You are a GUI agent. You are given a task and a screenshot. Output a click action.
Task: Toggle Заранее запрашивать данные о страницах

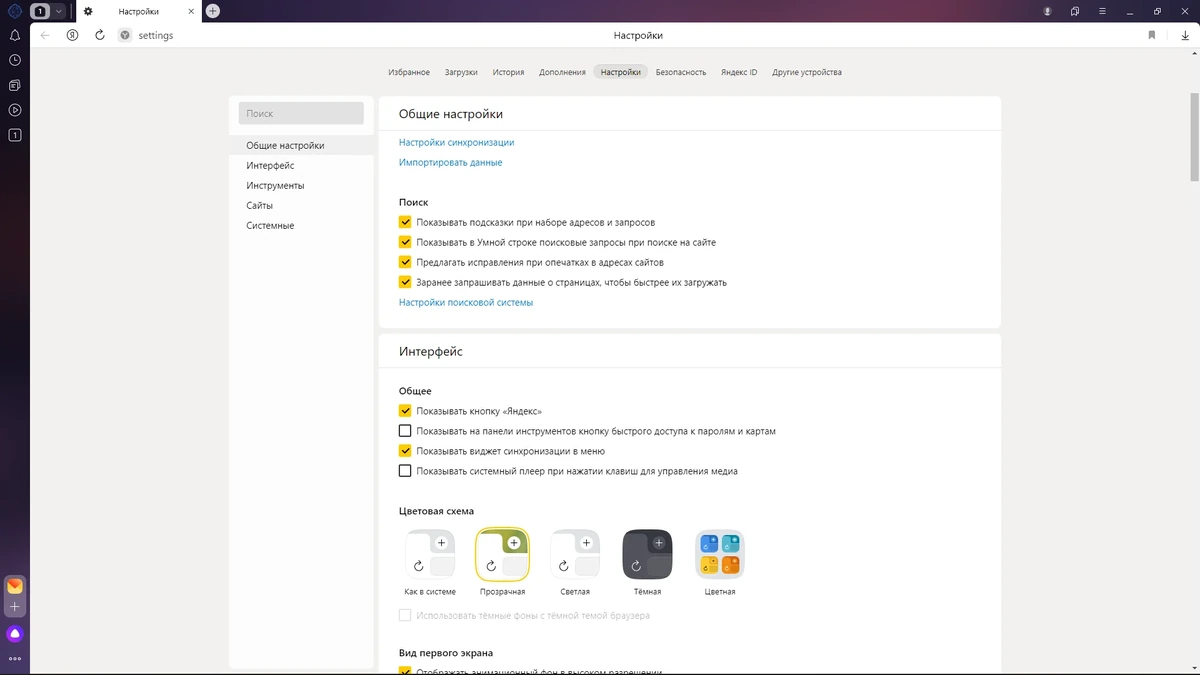tap(405, 282)
